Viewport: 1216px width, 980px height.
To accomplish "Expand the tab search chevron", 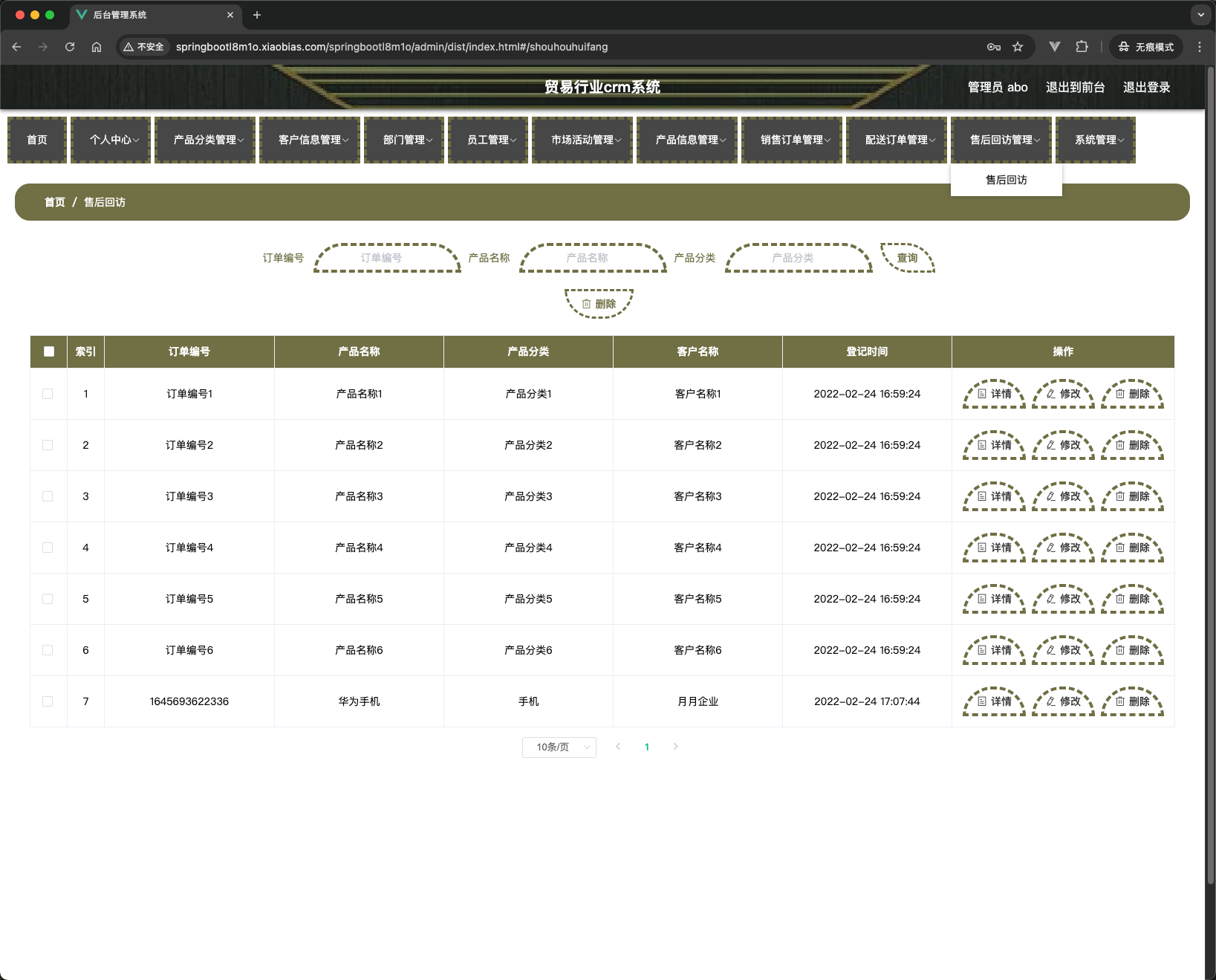I will coord(1201,15).
